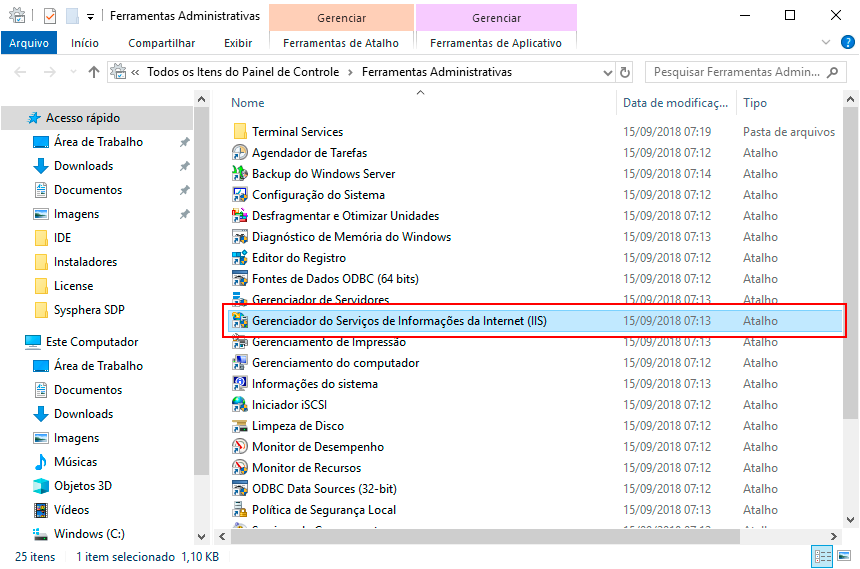Open Músicas in the navigation pane

[x=75, y=462]
